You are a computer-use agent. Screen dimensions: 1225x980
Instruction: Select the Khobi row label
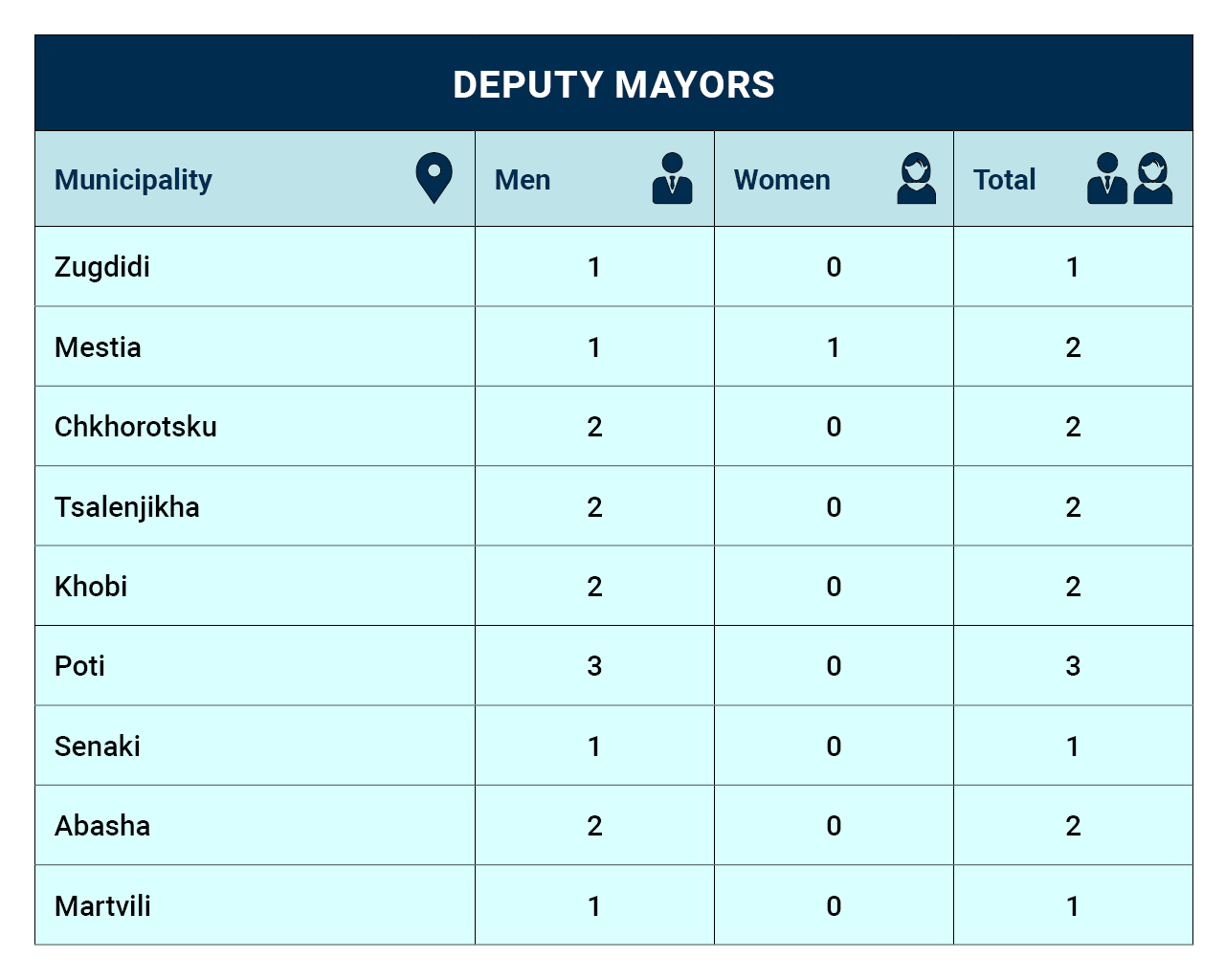91,587
